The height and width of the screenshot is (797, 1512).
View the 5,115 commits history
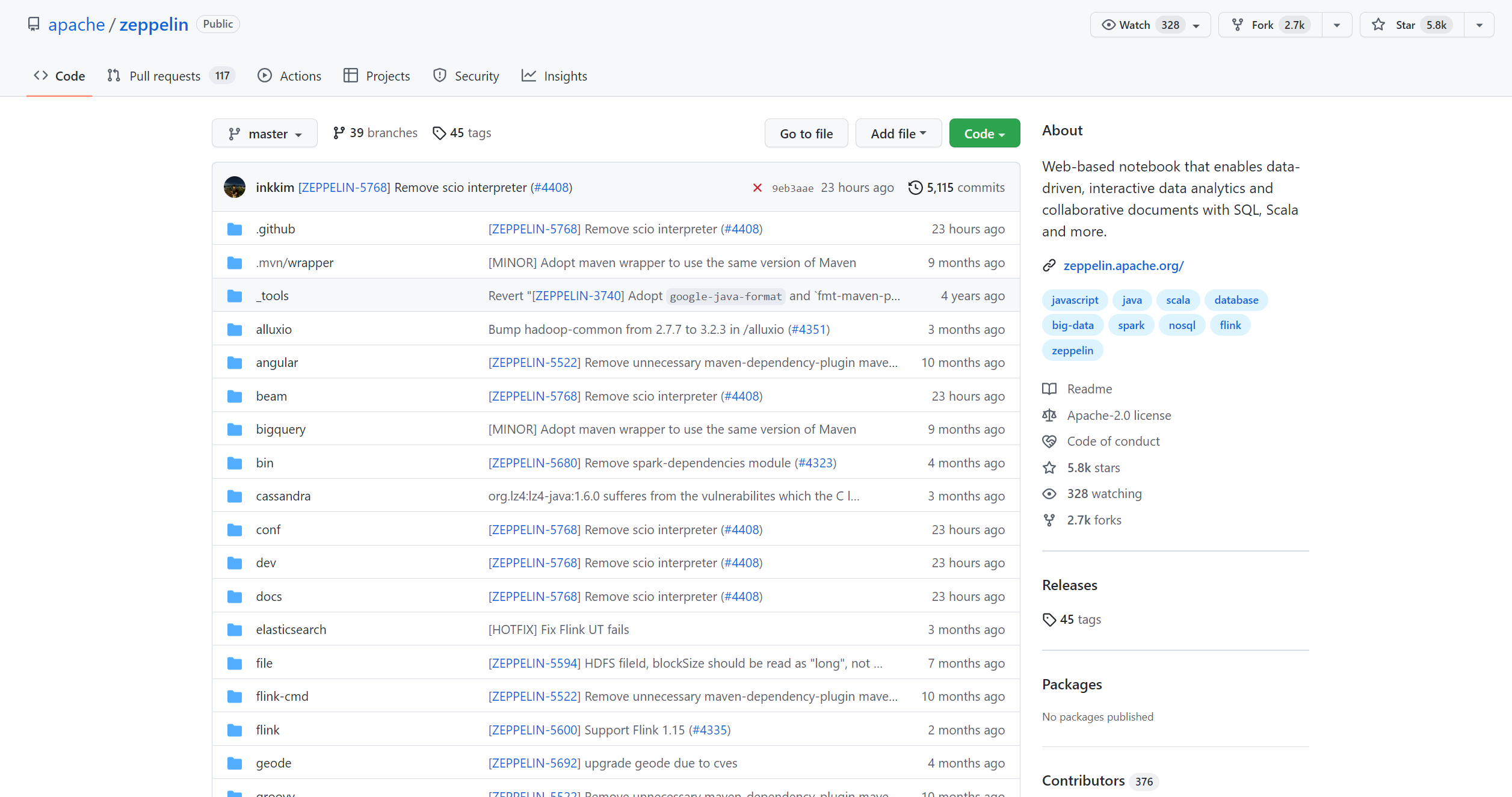click(x=957, y=188)
